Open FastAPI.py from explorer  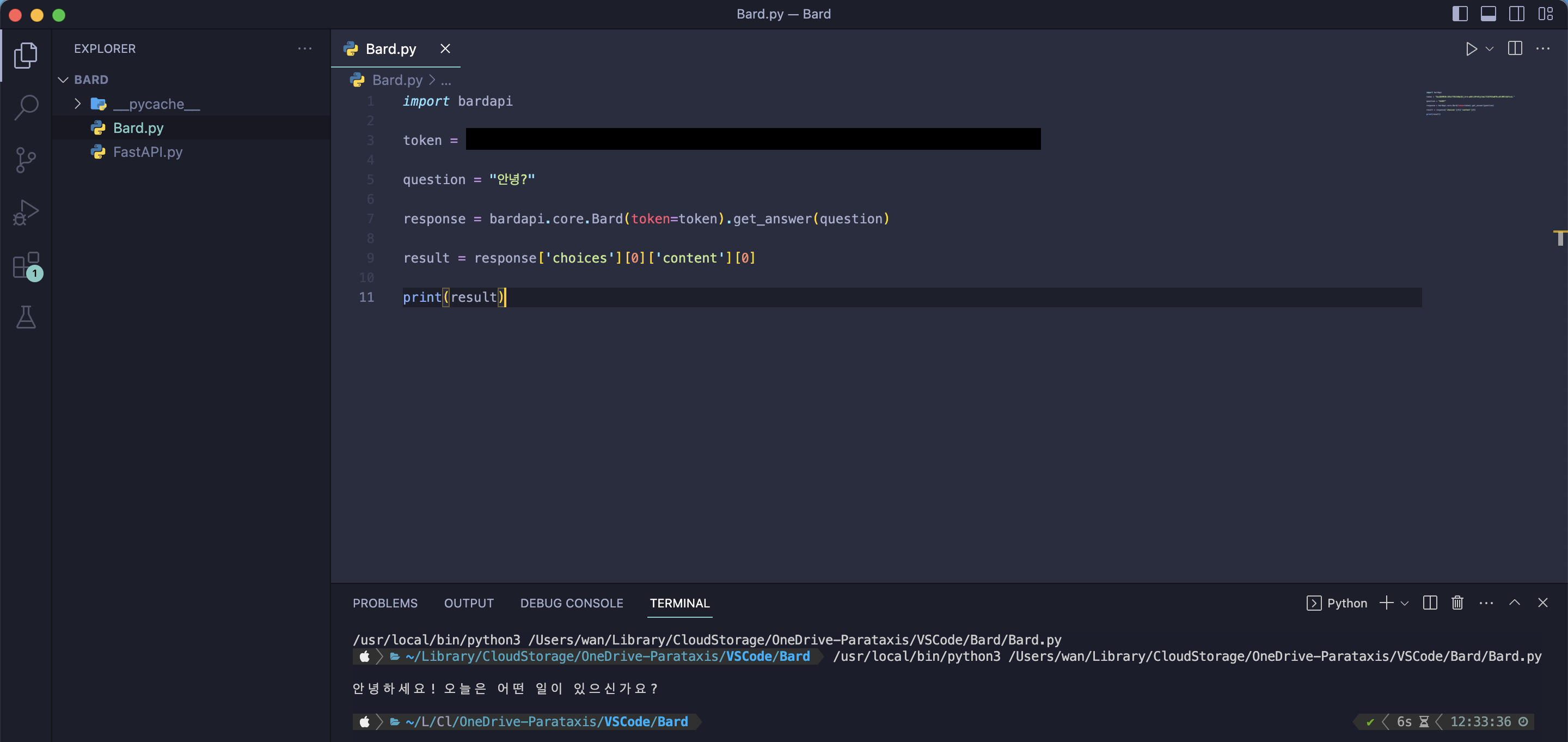click(x=148, y=153)
